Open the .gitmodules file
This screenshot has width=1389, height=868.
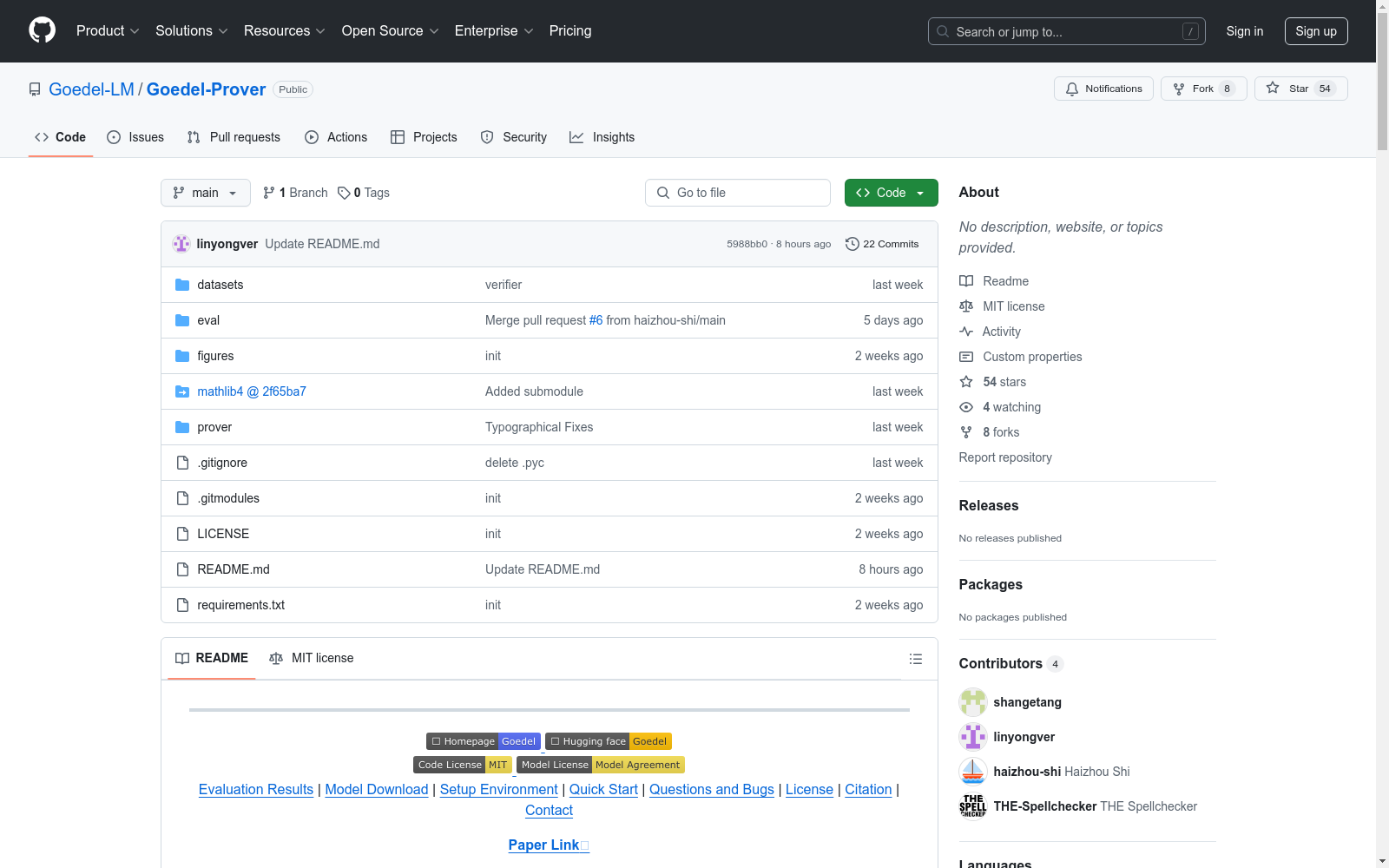click(228, 498)
